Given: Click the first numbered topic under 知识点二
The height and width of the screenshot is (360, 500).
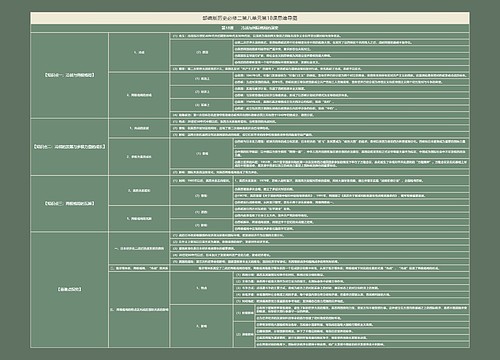Looking at the screenshot, I should coord(139,128).
